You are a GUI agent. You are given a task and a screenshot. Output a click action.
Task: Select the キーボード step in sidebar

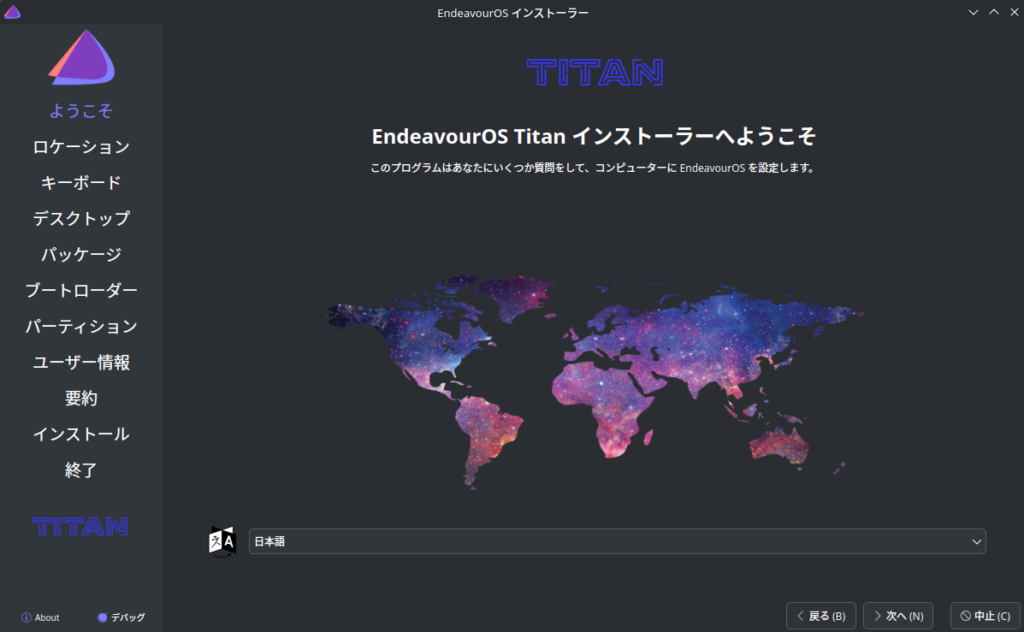[x=81, y=183]
